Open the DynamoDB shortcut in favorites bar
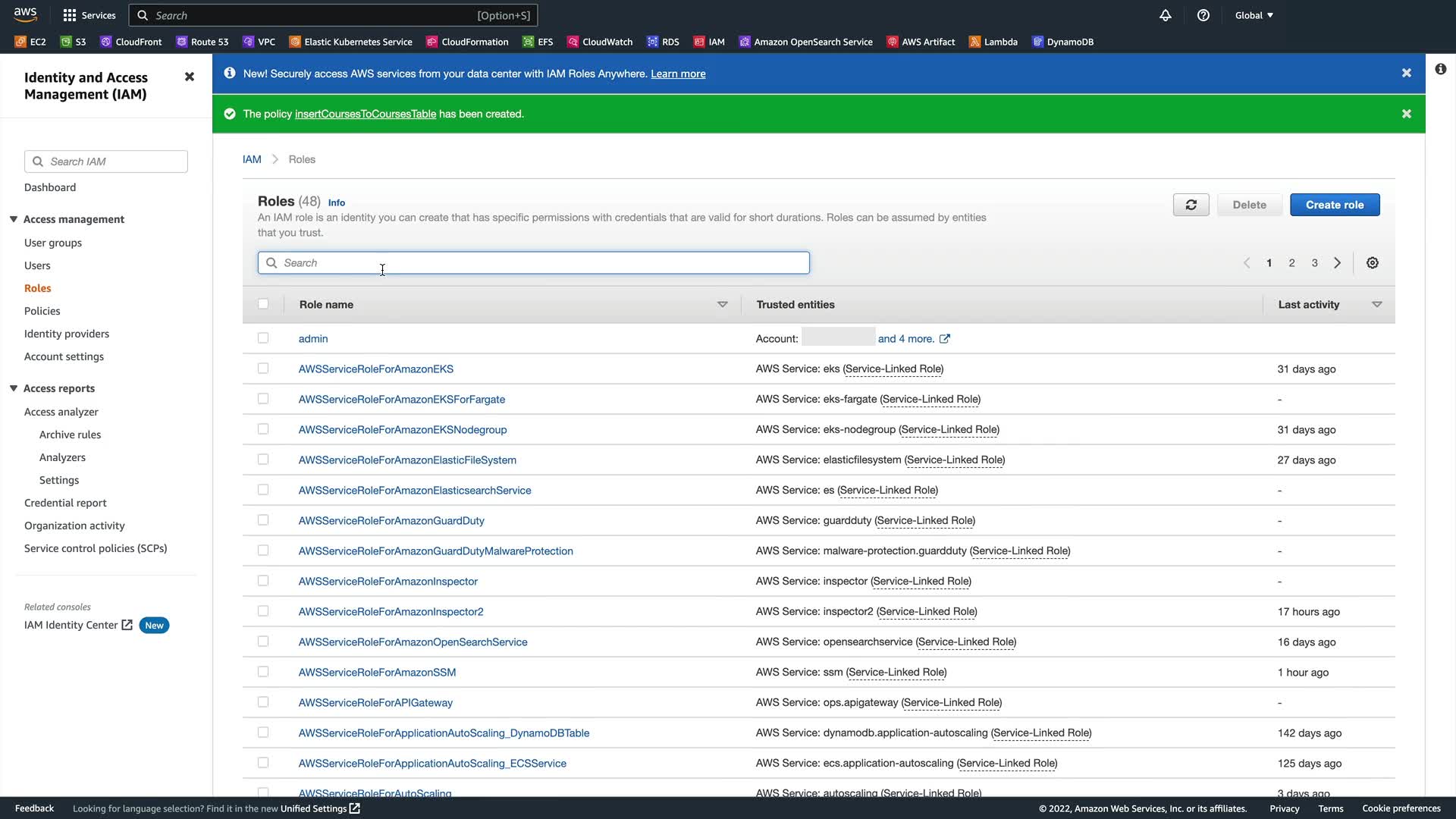This screenshot has height=819, width=1456. pos(1062,42)
